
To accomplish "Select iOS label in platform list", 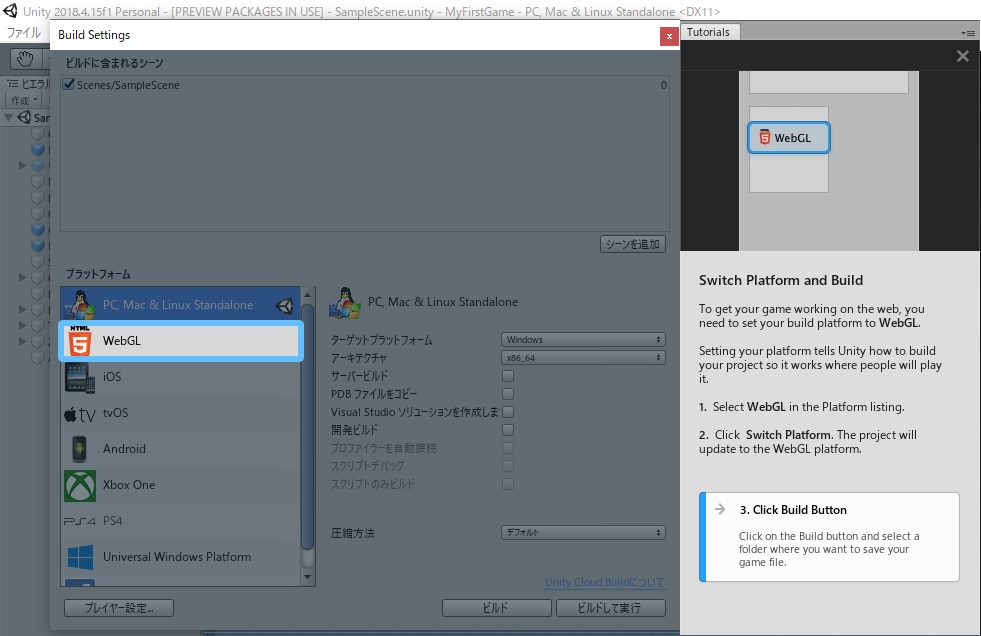I will click(112, 376).
